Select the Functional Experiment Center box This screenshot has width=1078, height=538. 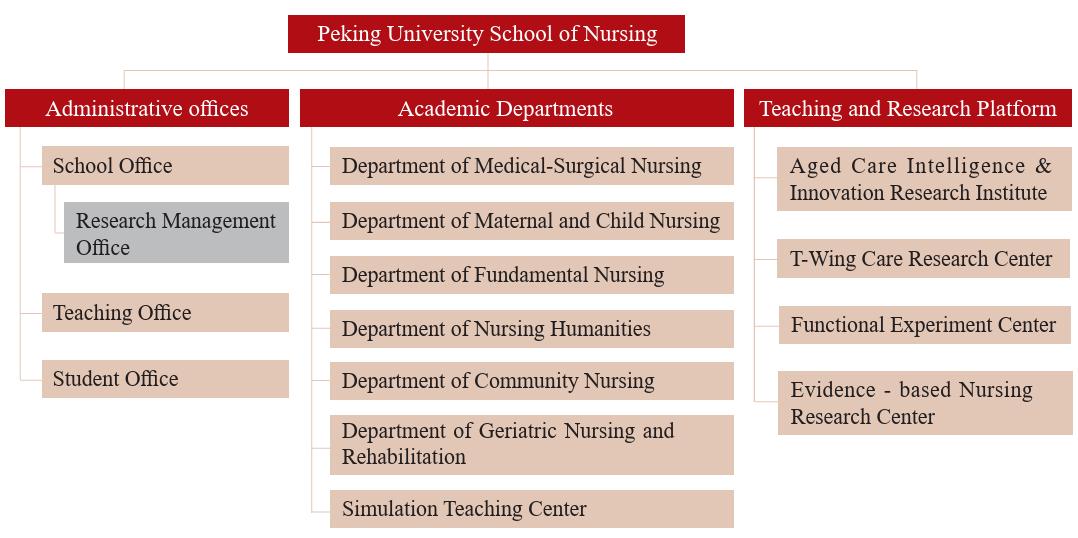click(x=925, y=324)
